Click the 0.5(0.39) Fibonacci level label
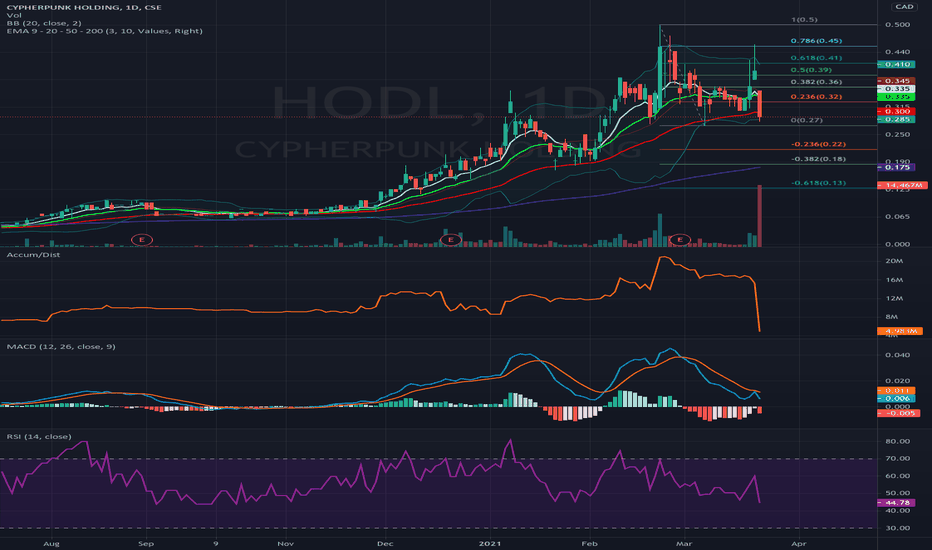Viewport: 932px width, 550px height. pyautogui.click(x=811, y=70)
